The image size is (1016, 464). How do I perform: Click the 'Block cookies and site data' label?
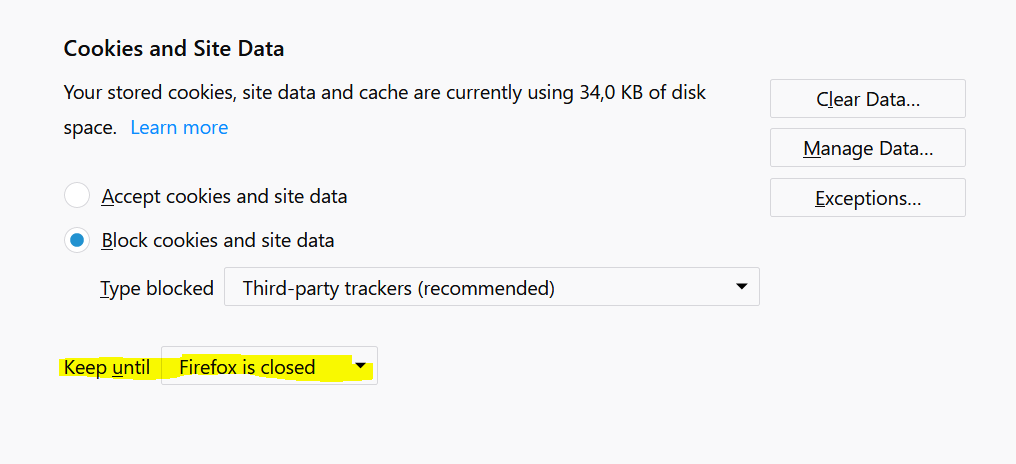pyautogui.click(x=218, y=241)
